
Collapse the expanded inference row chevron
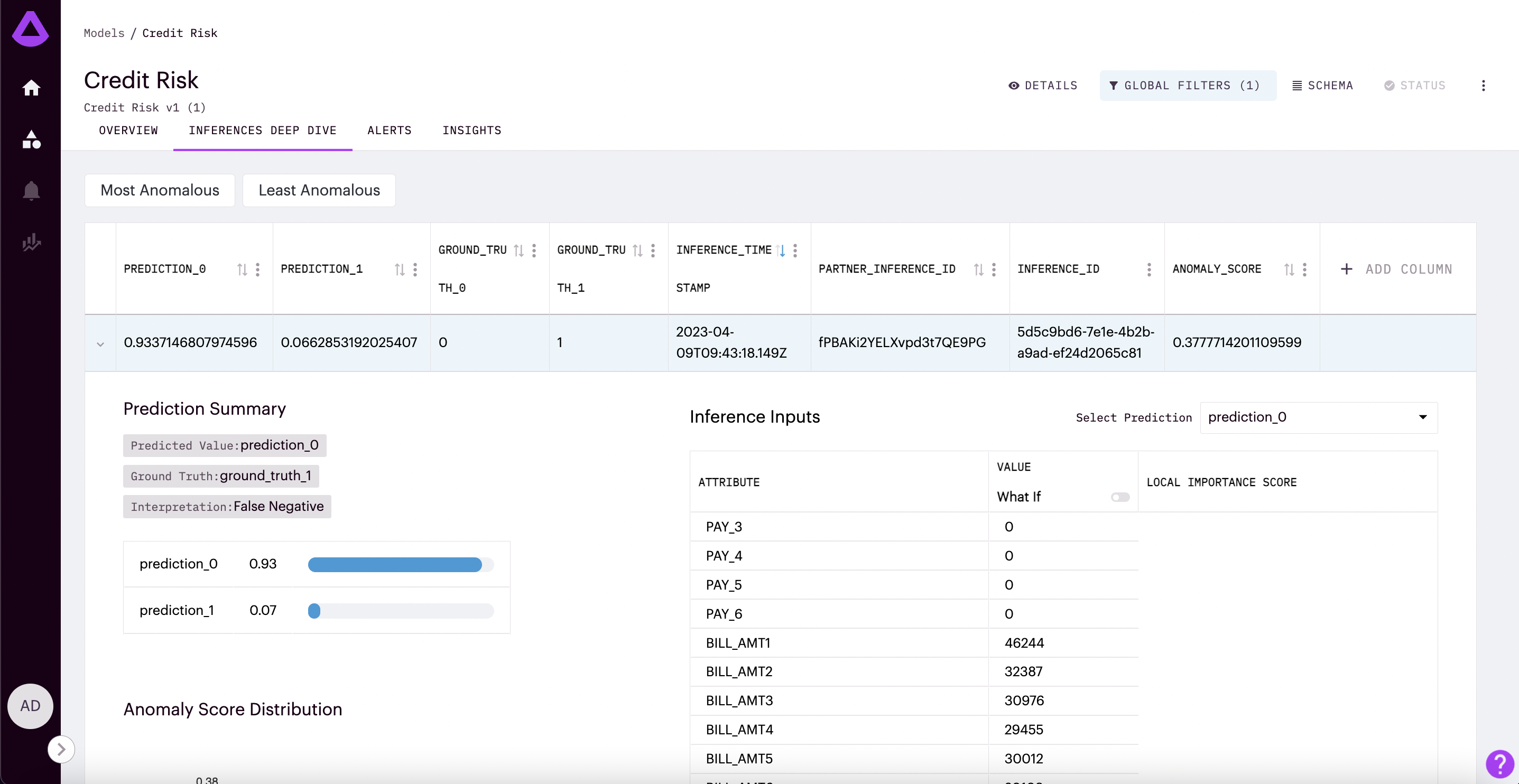tap(100, 344)
